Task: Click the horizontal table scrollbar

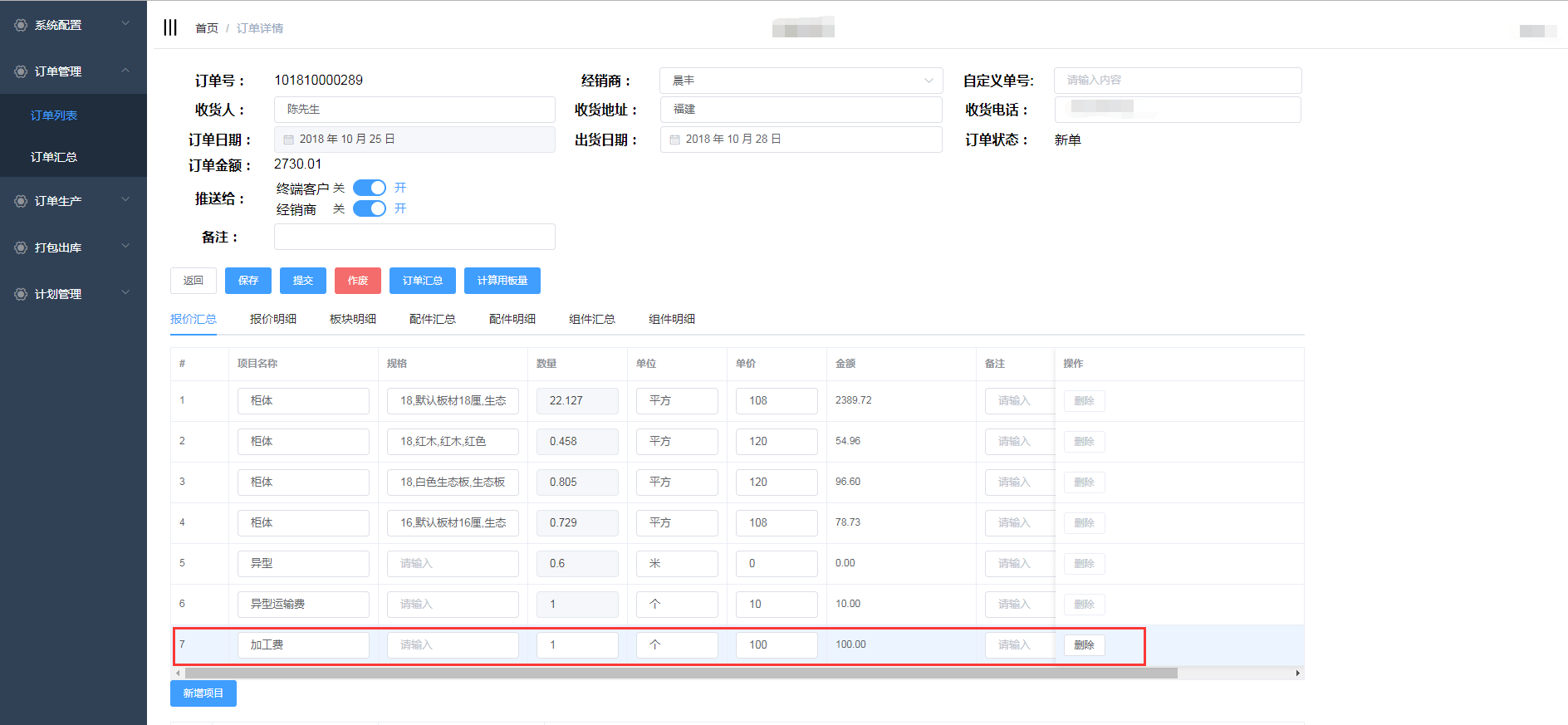Action: tap(681, 673)
